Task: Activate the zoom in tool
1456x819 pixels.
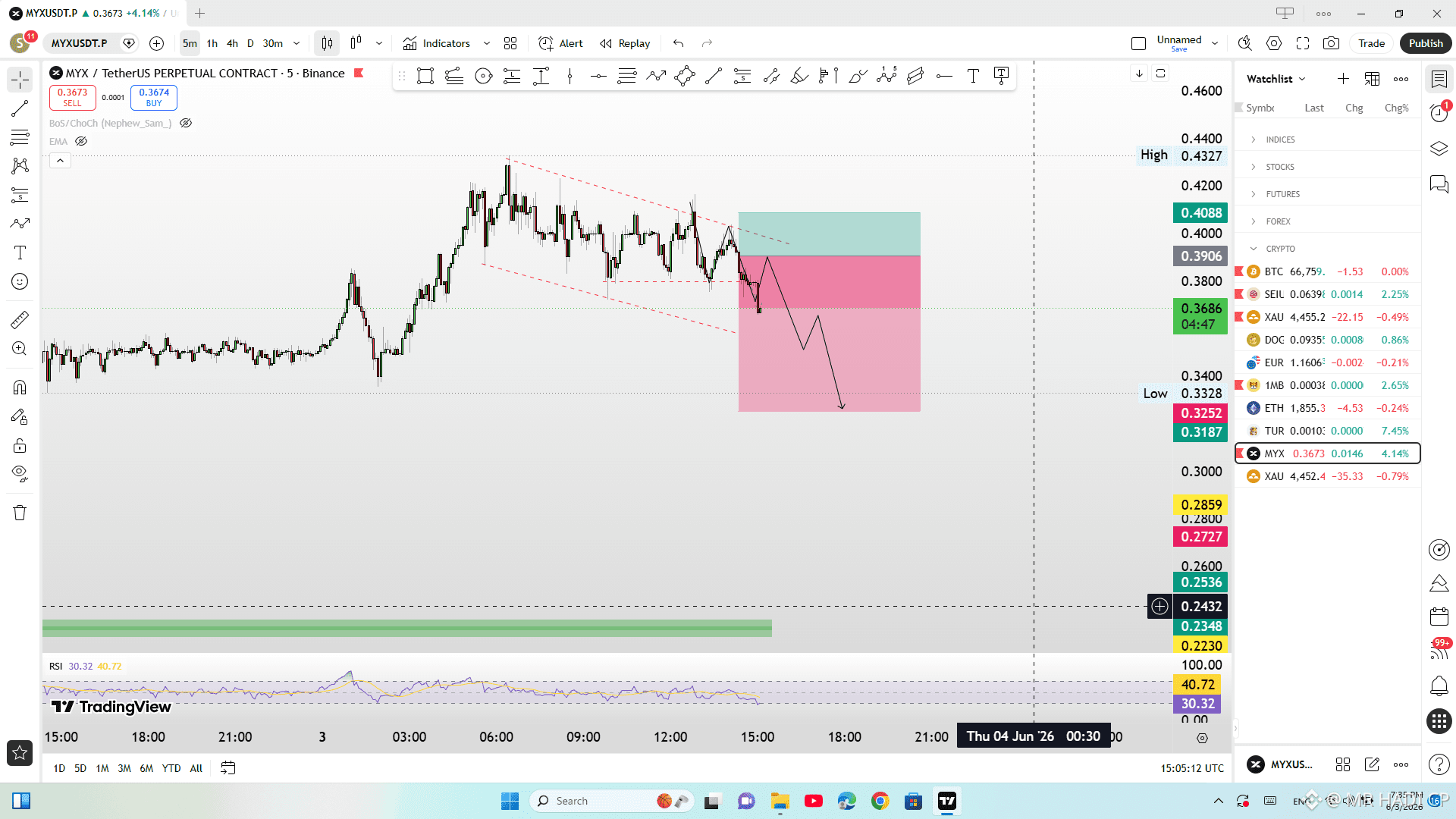Action: click(x=20, y=349)
